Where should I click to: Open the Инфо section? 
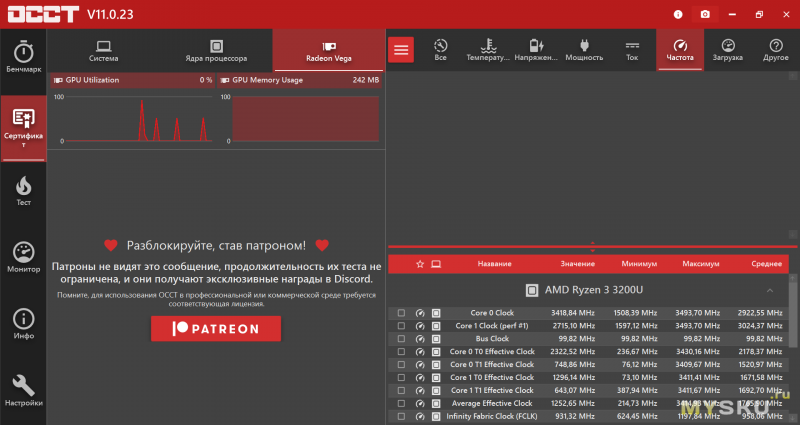[x=23, y=324]
